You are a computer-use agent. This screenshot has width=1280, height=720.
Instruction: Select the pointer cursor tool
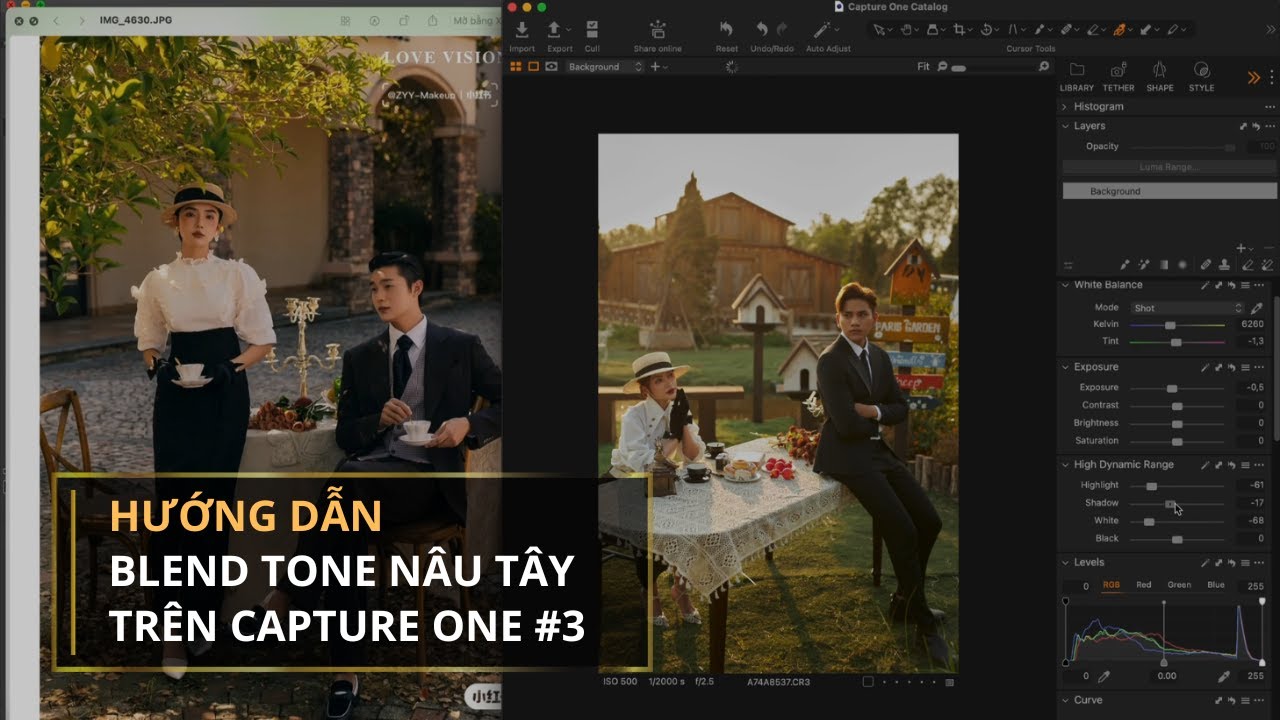(879, 30)
